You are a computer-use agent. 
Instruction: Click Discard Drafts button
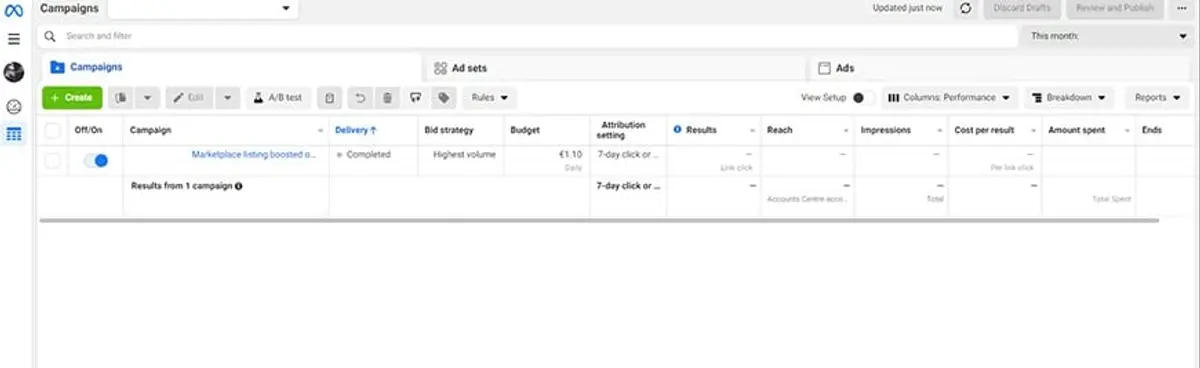[1022, 8]
